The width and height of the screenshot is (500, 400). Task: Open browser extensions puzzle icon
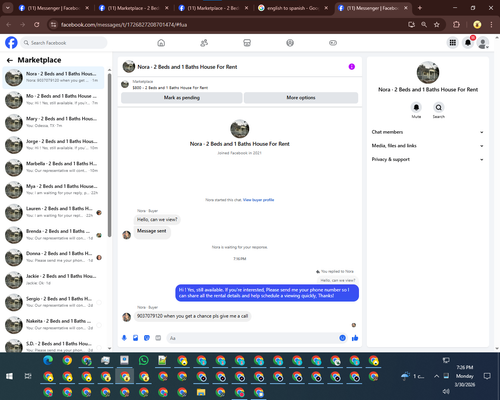pos(456,24)
